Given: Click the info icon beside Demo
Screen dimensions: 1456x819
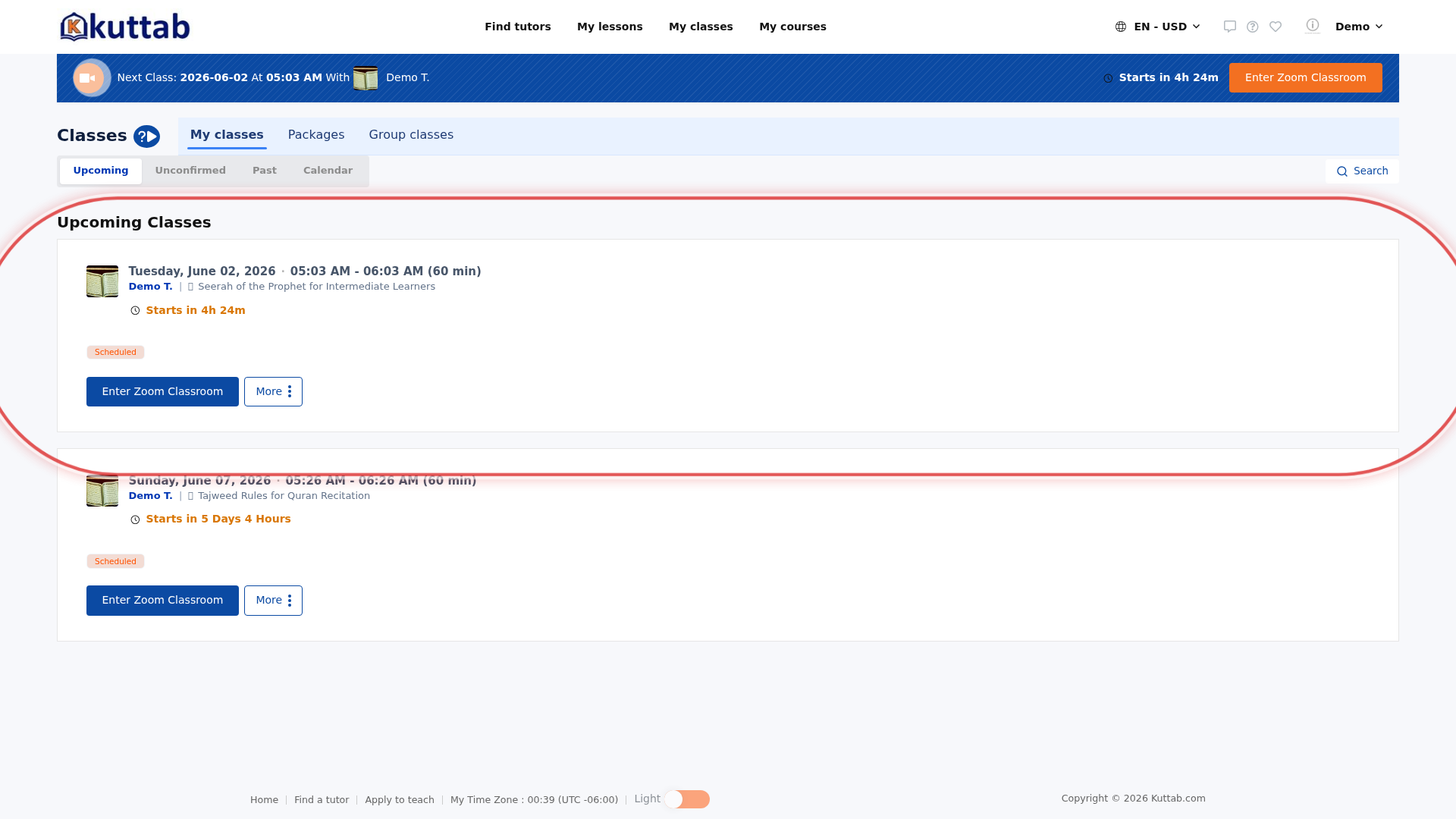Looking at the screenshot, I should pos(1313,26).
